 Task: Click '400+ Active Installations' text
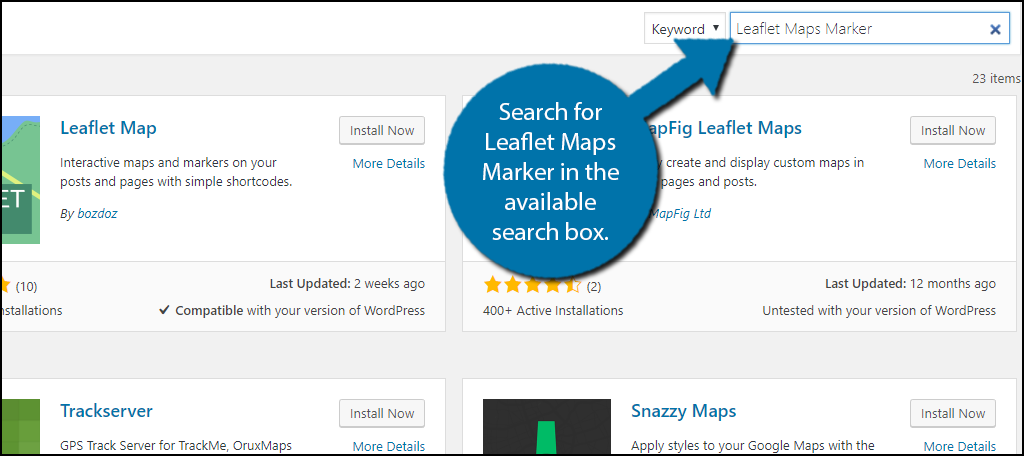tap(554, 311)
